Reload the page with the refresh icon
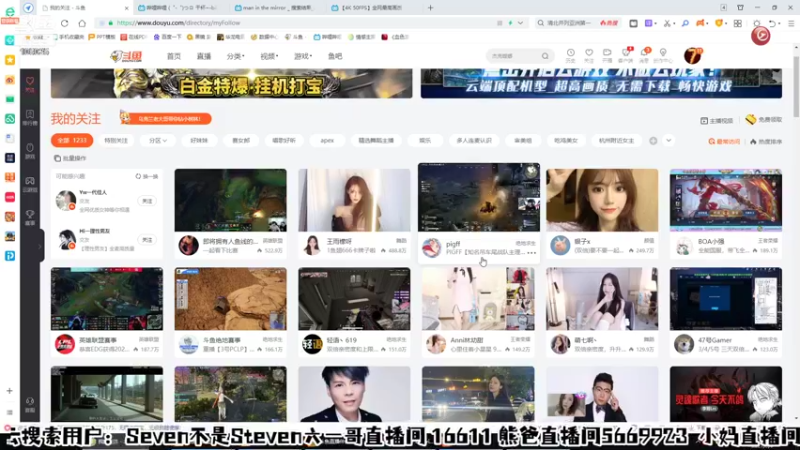This screenshot has height=450, width=800. point(64,23)
